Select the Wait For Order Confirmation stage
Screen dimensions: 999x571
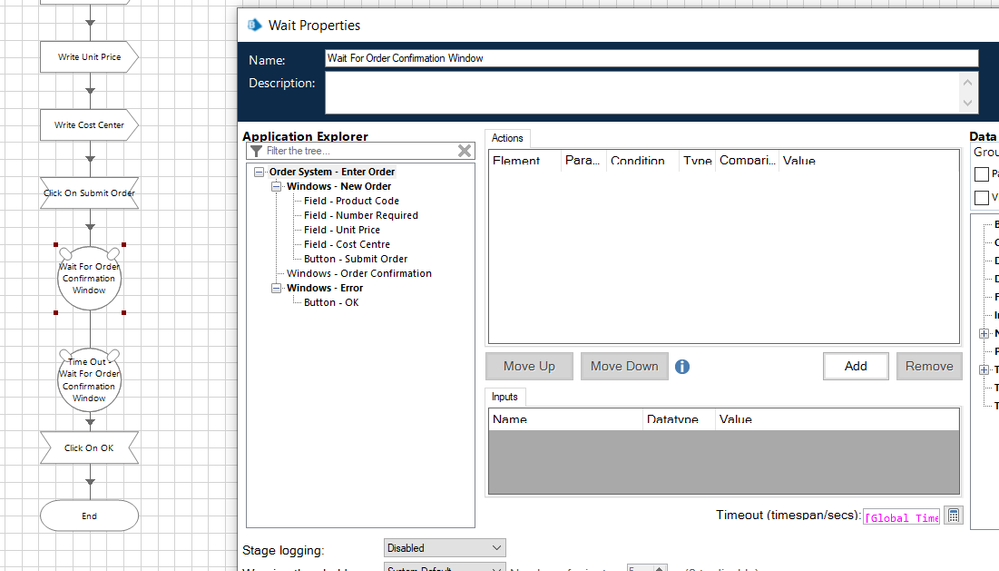pos(89,279)
